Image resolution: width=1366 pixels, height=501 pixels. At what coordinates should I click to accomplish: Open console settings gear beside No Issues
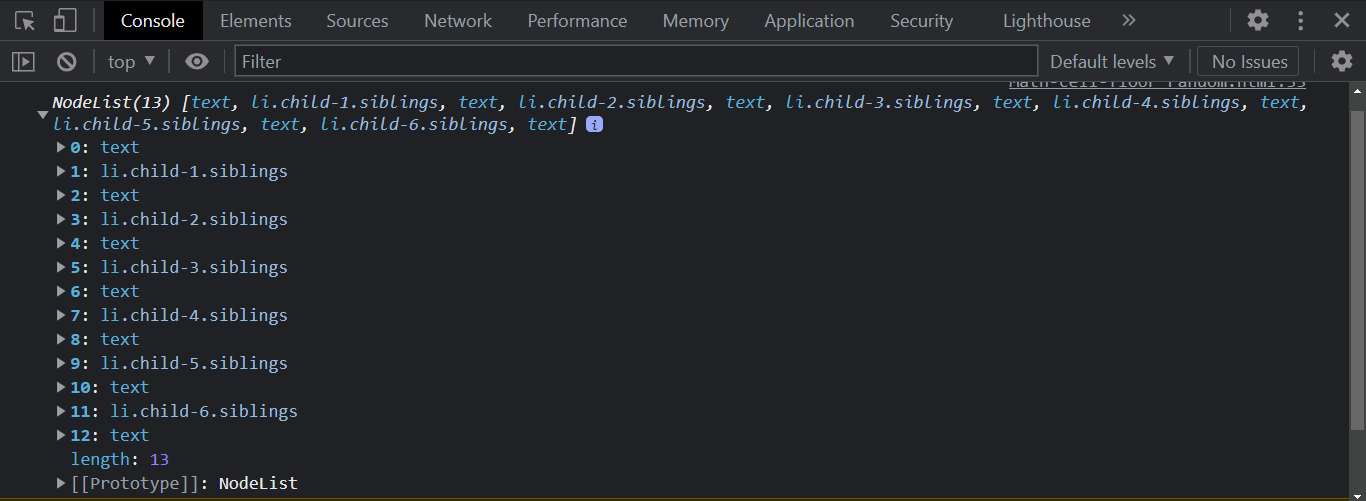point(1341,62)
